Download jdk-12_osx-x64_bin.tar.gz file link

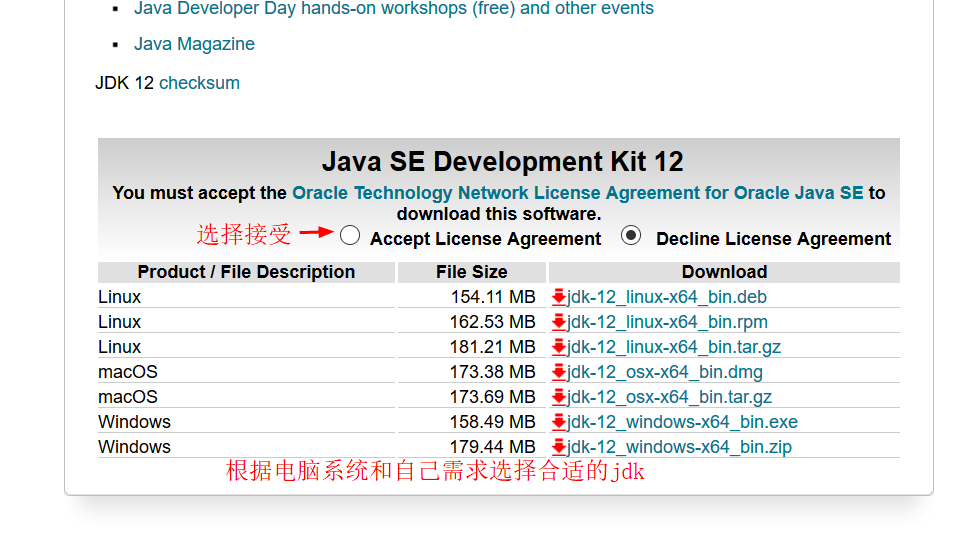[x=669, y=397]
